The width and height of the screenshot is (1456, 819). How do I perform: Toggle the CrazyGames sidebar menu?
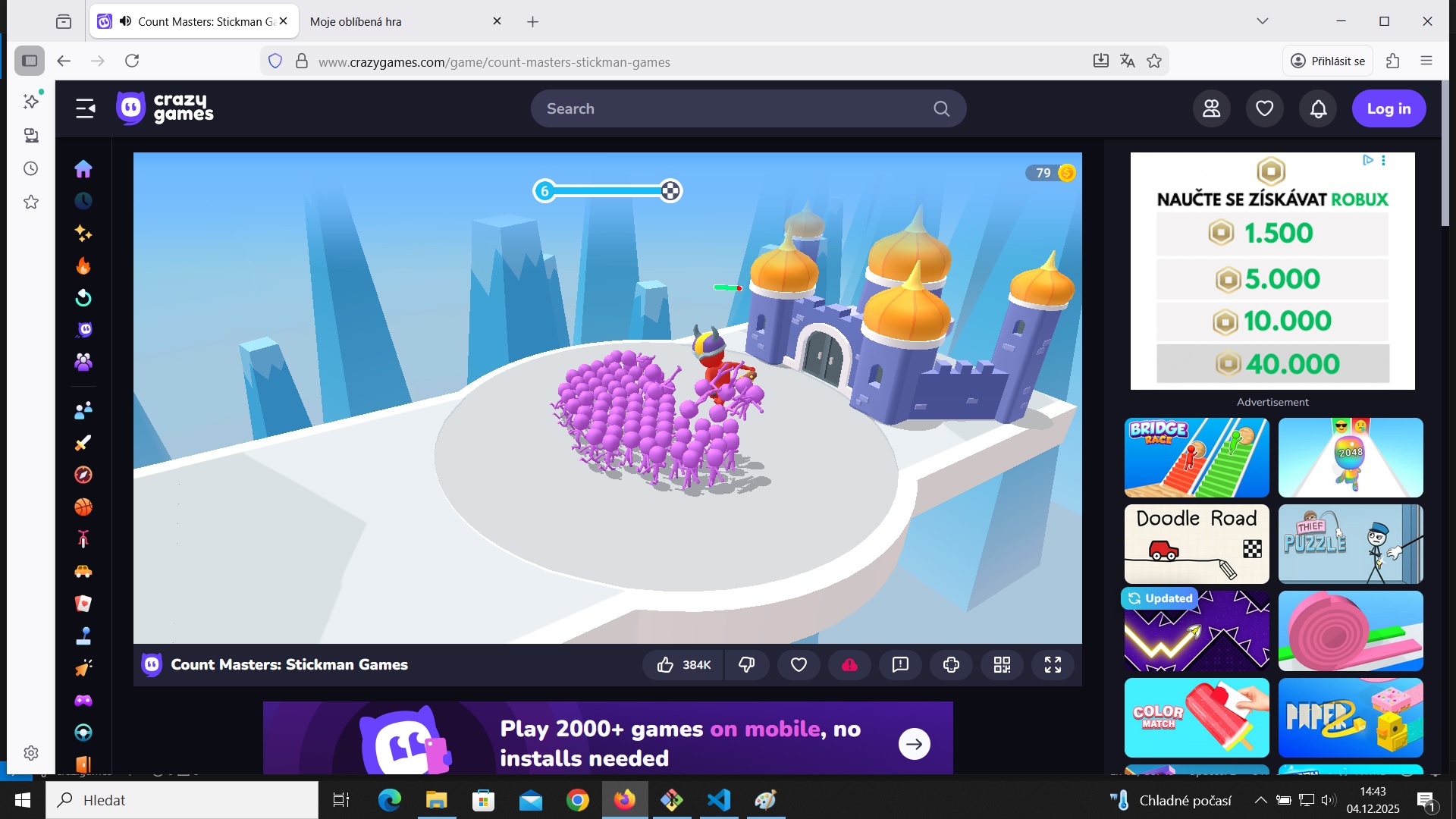86,108
